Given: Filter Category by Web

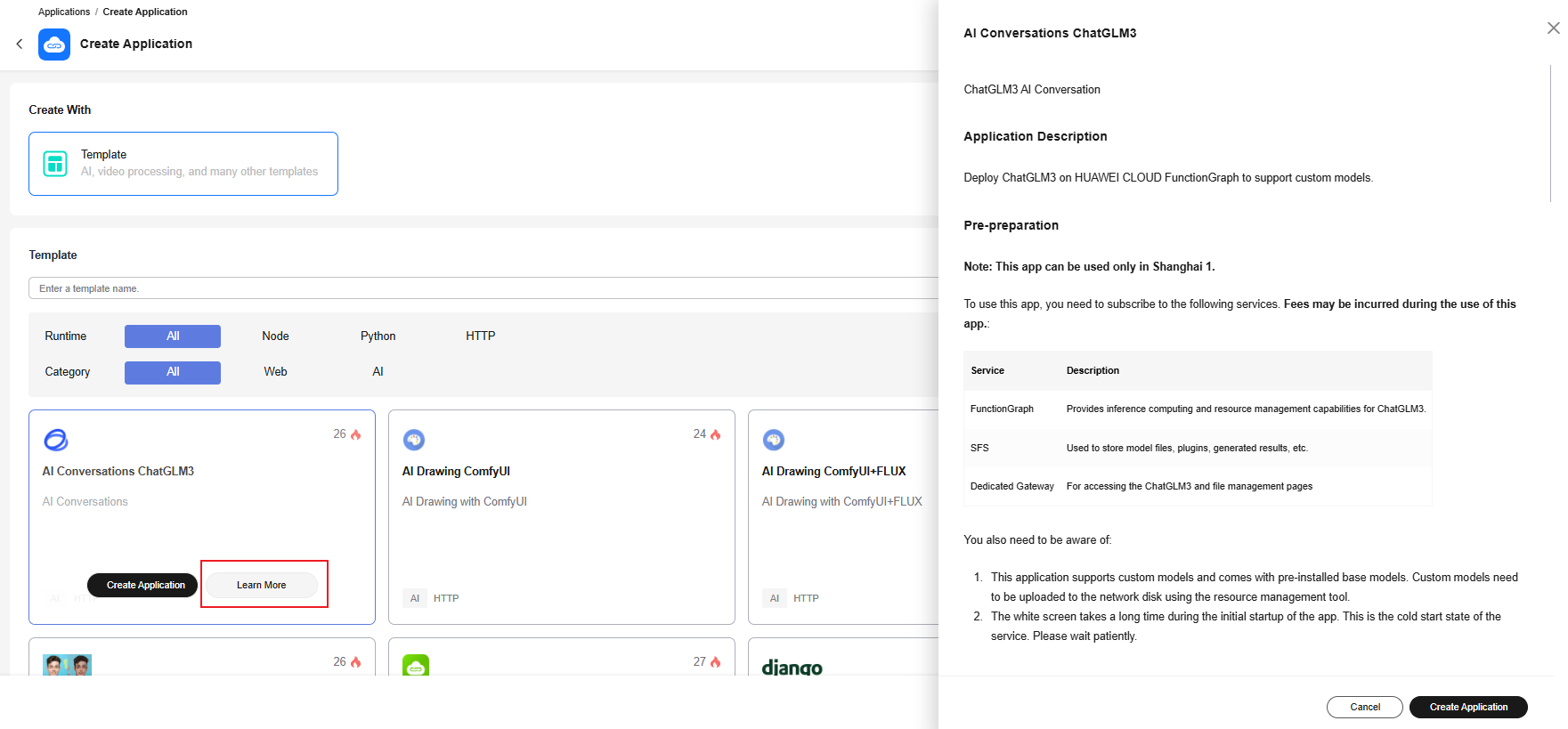Looking at the screenshot, I should click(275, 372).
